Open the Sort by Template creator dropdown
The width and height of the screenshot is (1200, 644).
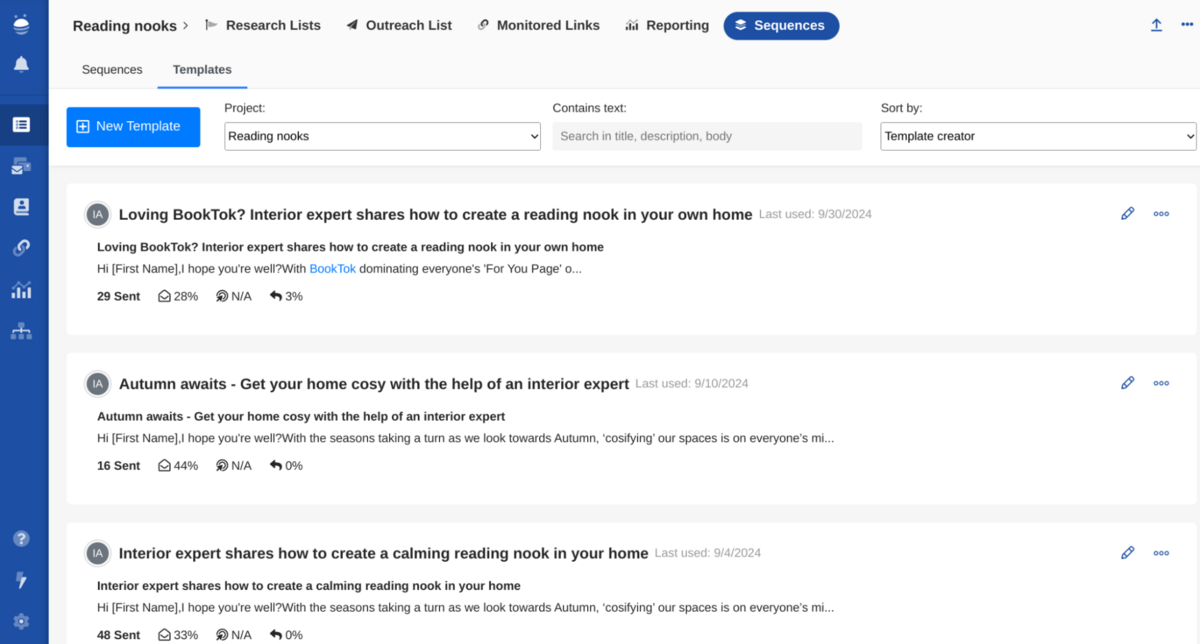coord(1037,136)
